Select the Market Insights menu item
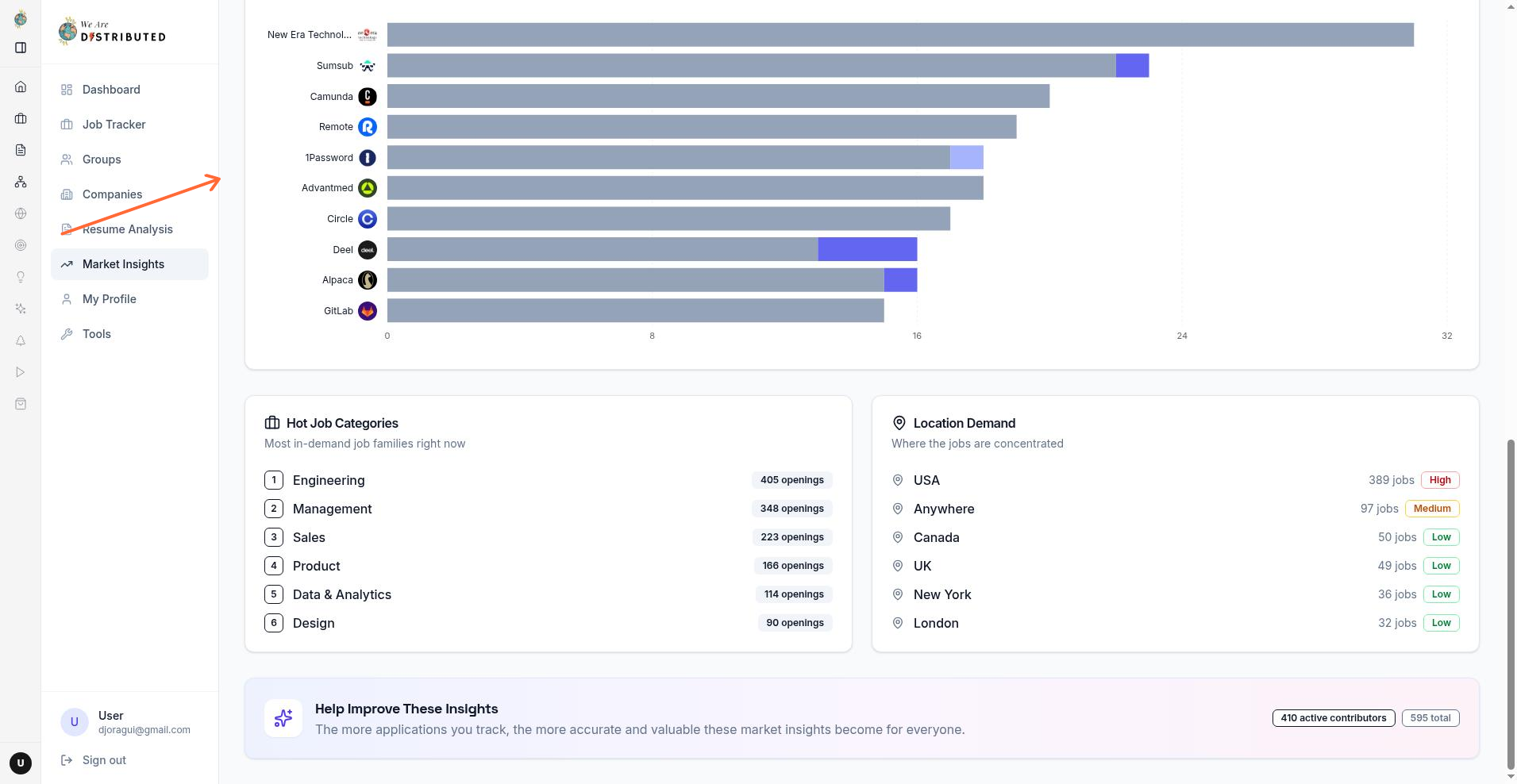This screenshot has width=1517, height=784. coord(129,264)
